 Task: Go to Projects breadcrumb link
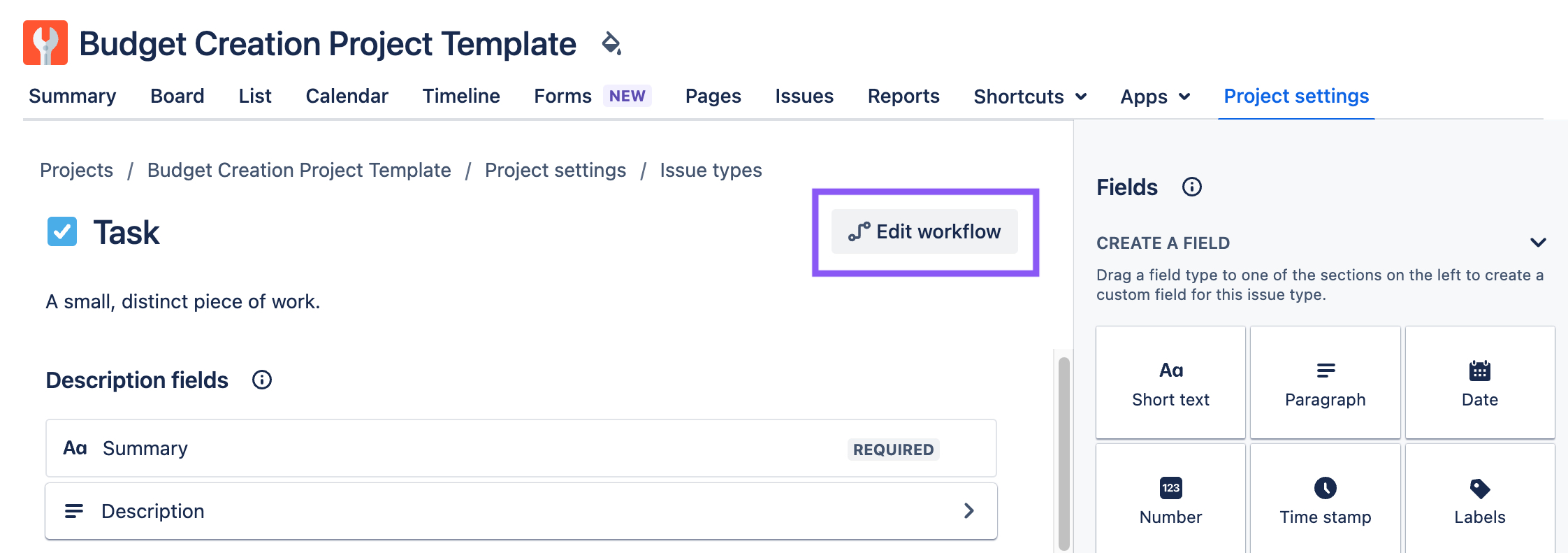point(76,171)
